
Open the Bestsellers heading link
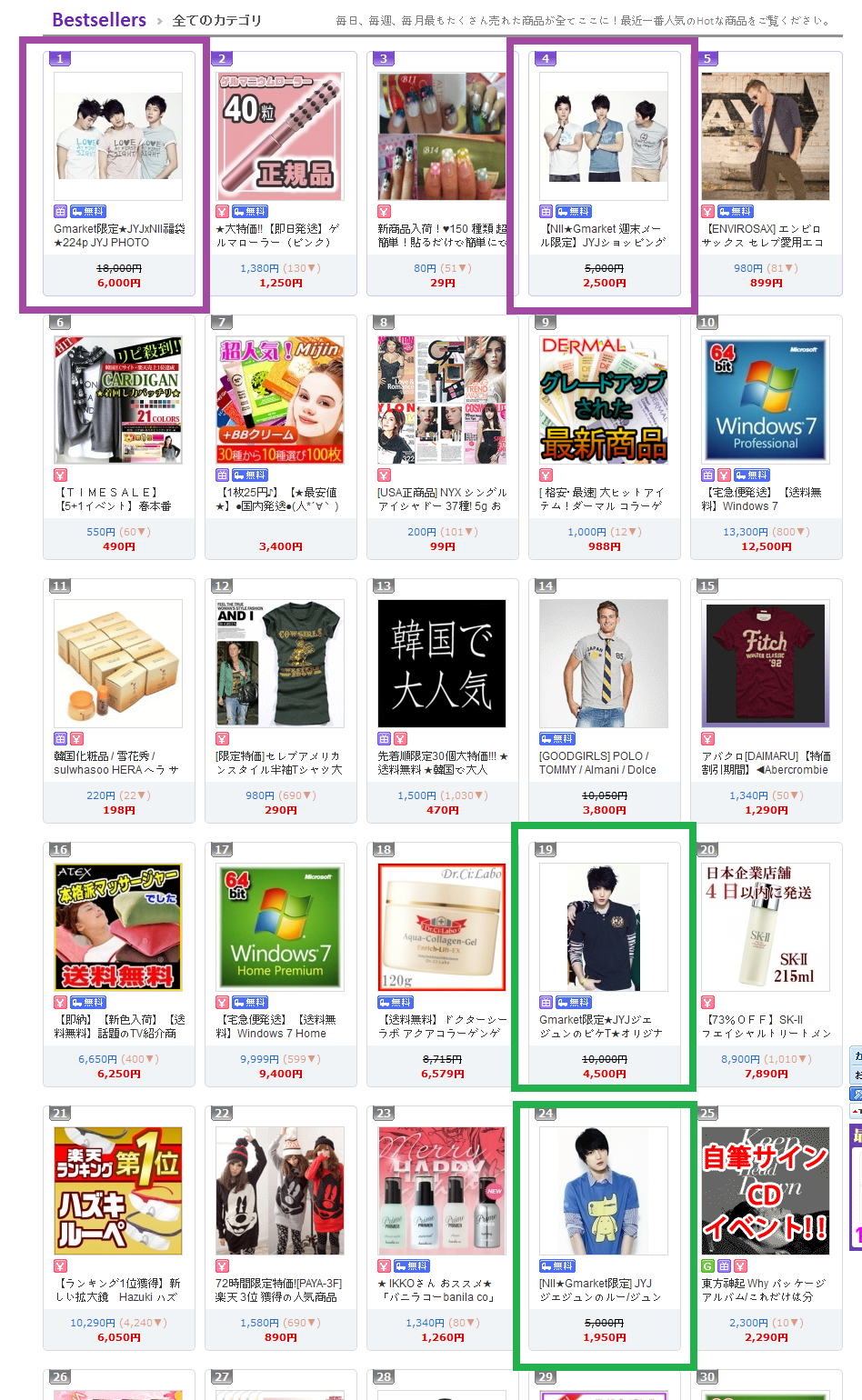(x=99, y=20)
